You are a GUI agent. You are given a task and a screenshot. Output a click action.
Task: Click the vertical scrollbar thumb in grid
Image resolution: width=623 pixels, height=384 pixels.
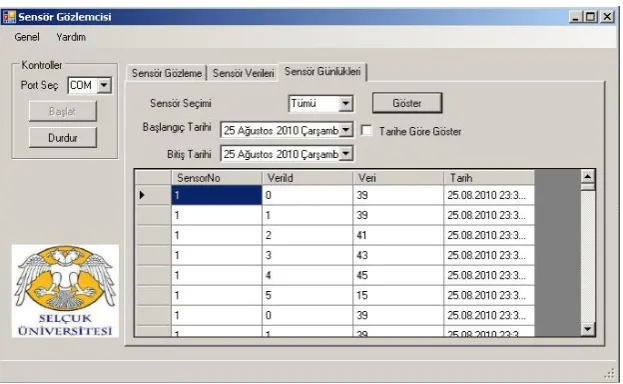click(x=588, y=186)
